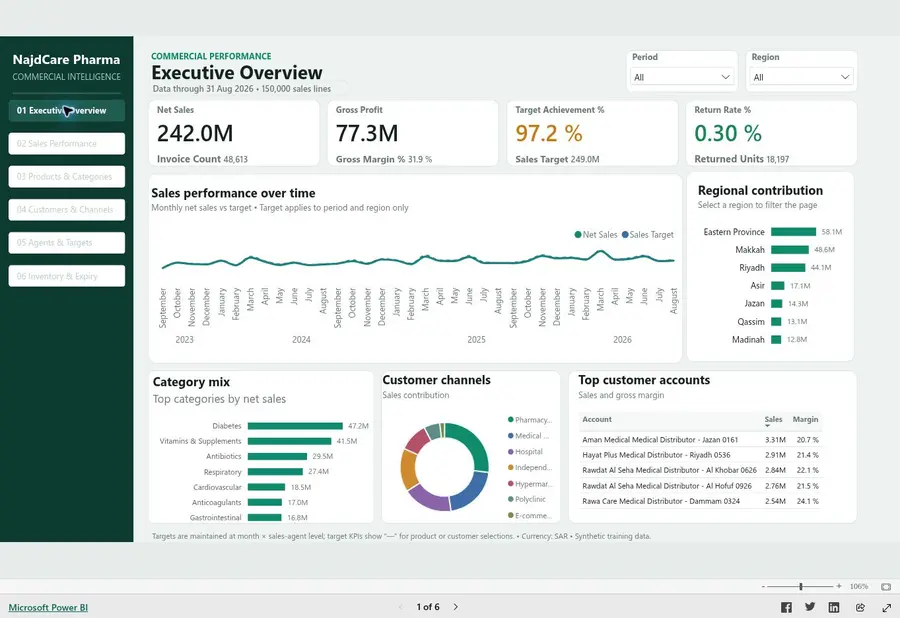The height and width of the screenshot is (618, 900).
Task: Click Polyclinic legend item
Action: pos(527,499)
